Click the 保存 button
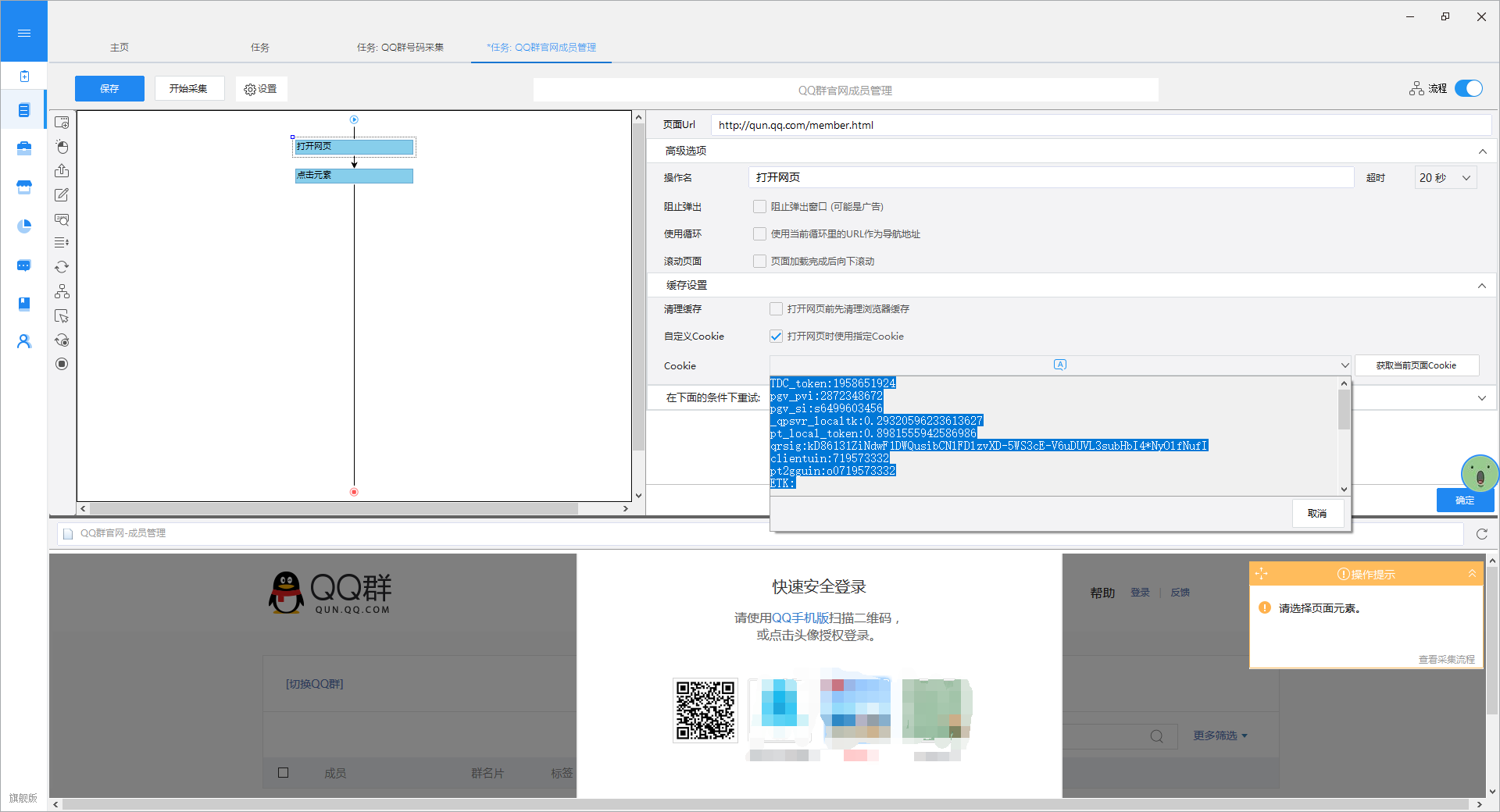 tap(109, 88)
